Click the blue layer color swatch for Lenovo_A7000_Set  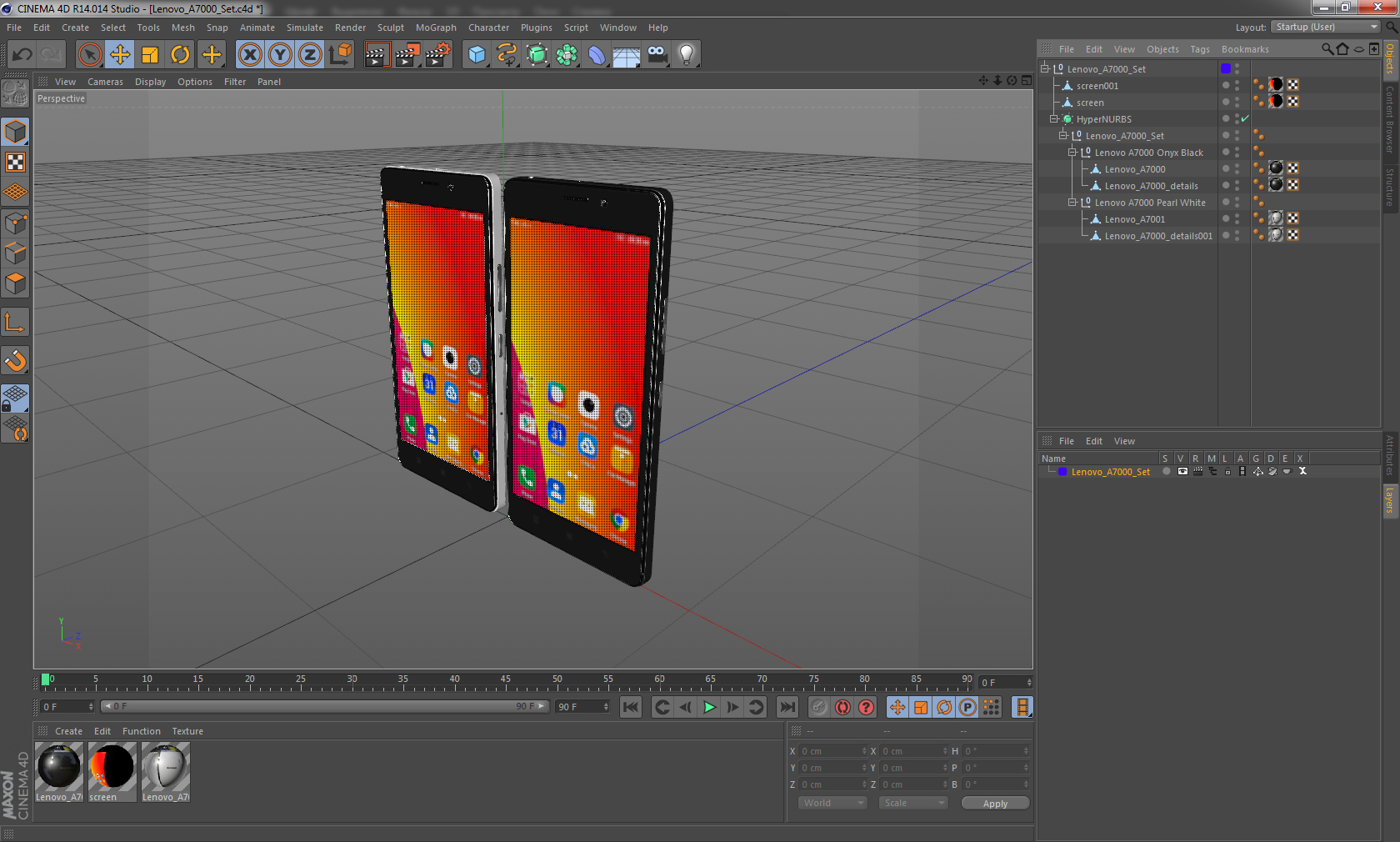coord(1062,472)
